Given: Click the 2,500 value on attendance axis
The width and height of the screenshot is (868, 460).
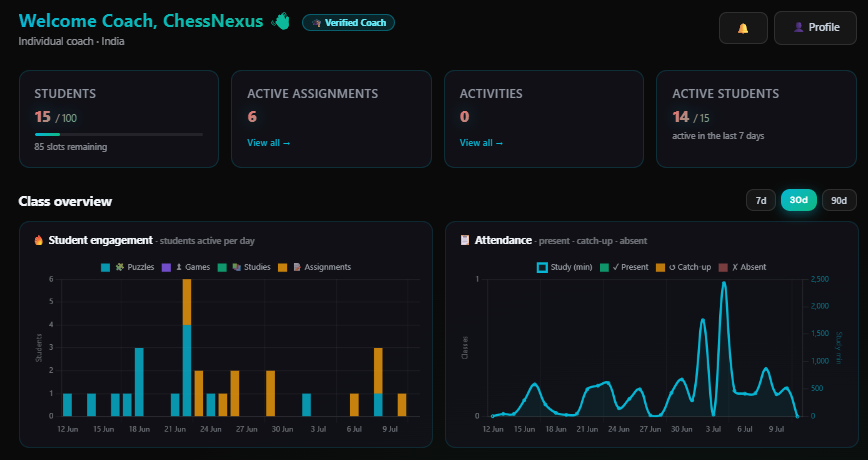Looking at the screenshot, I should [x=820, y=280].
